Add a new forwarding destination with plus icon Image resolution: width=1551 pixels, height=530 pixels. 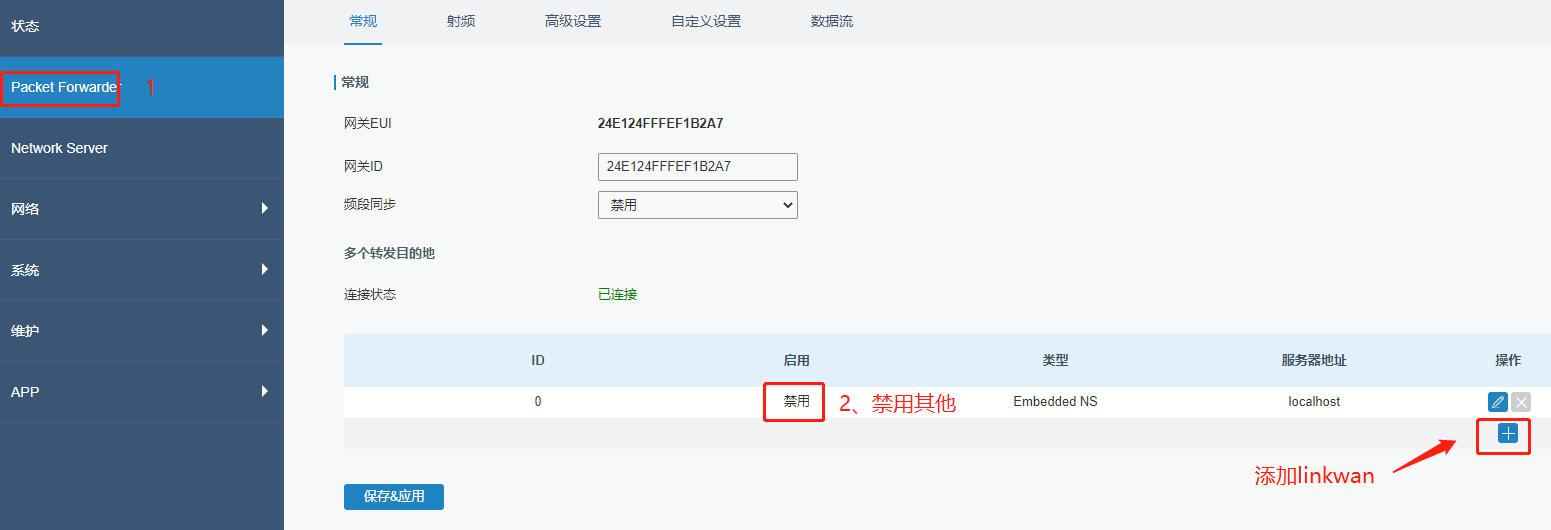(1508, 433)
